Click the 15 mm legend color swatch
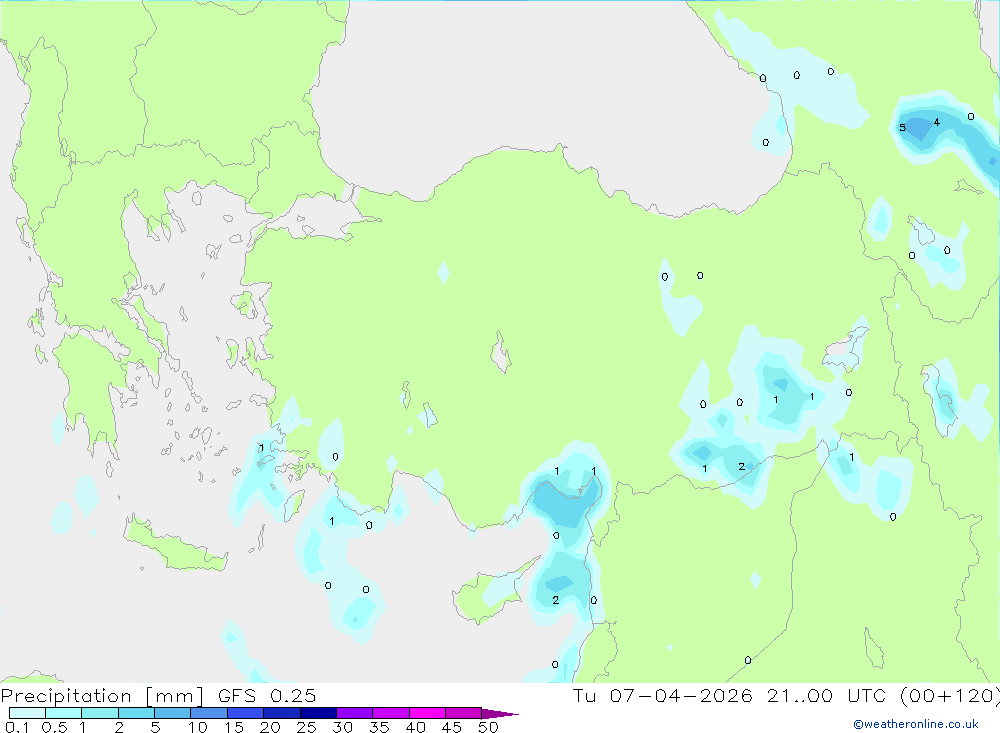Screen dimensions: 1000x733 pos(245,713)
